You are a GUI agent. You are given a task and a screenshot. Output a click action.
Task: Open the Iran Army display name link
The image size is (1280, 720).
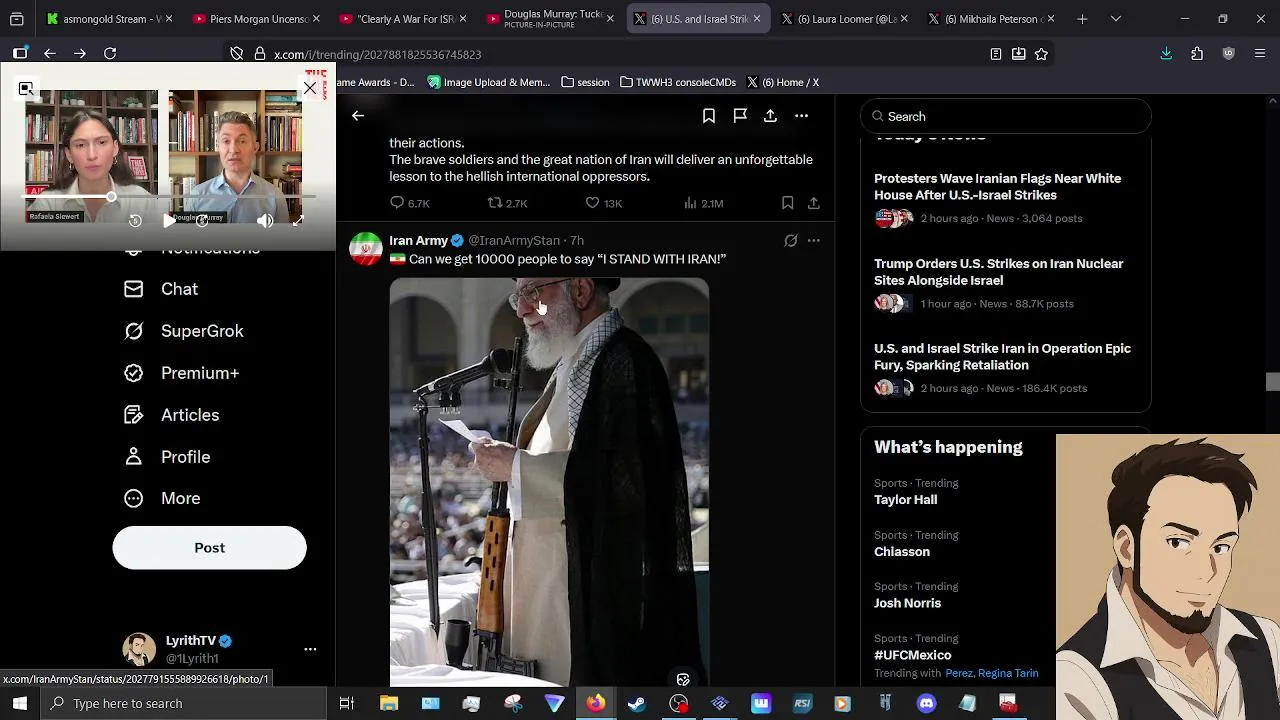[x=418, y=241]
